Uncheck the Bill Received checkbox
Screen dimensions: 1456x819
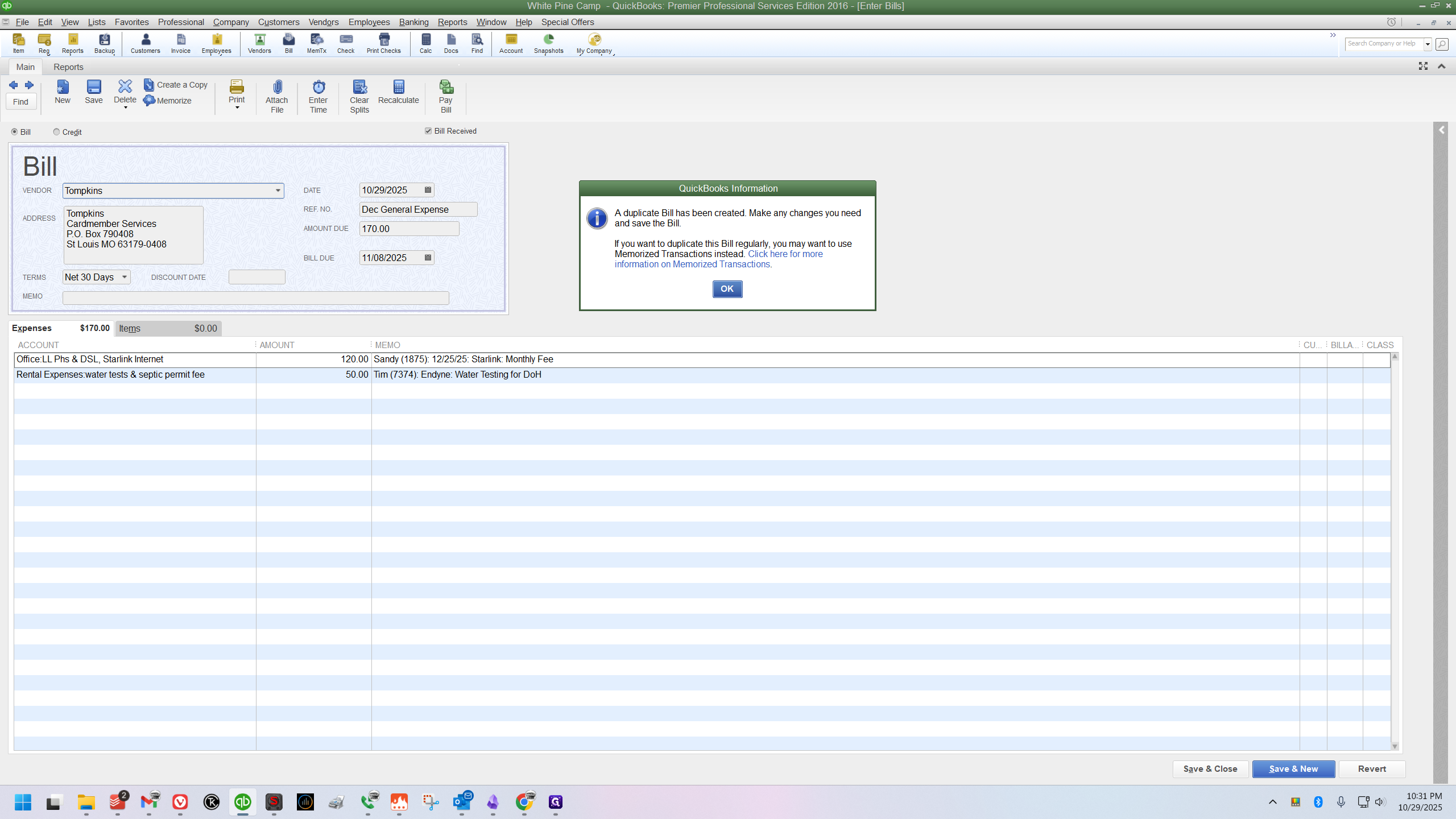pos(428,131)
